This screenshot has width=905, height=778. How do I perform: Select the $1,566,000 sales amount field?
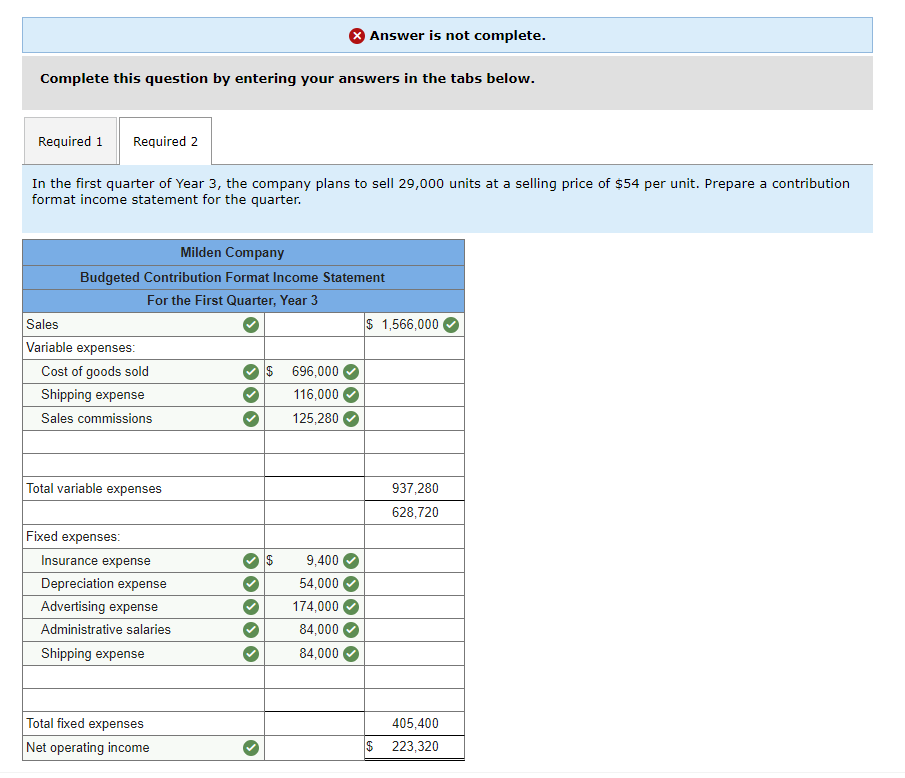click(x=414, y=324)
